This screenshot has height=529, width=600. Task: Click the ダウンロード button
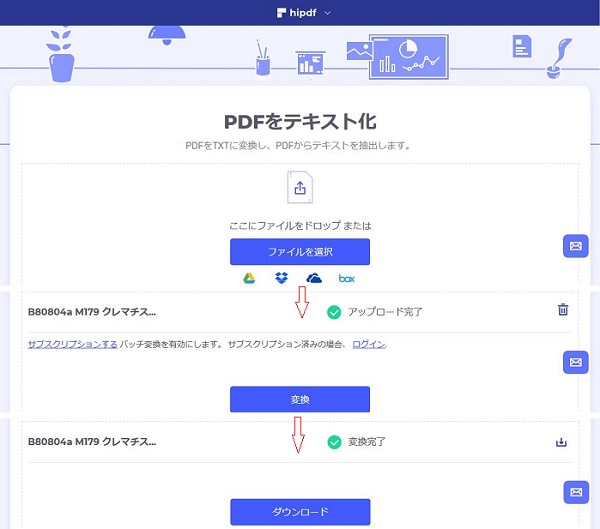(300, 512)
